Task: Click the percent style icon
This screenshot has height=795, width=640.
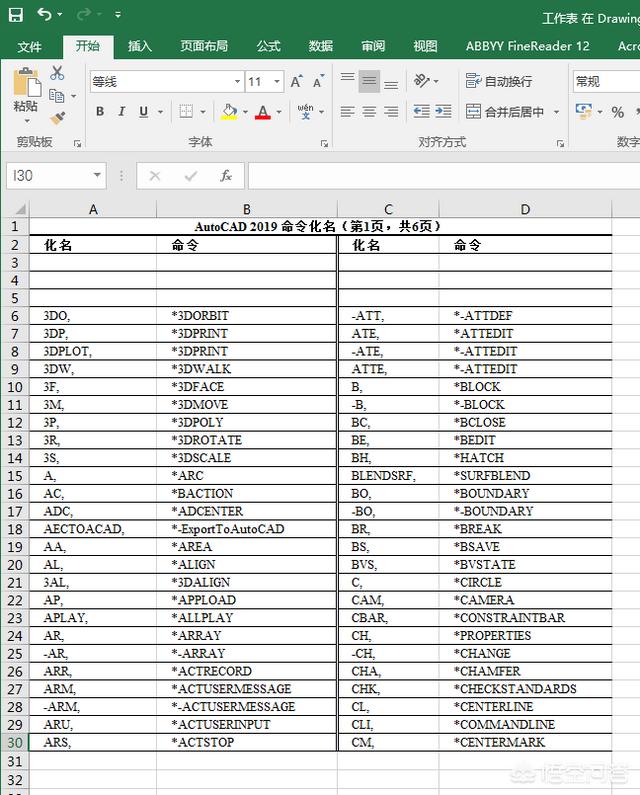Action: [x=617, y=112]
